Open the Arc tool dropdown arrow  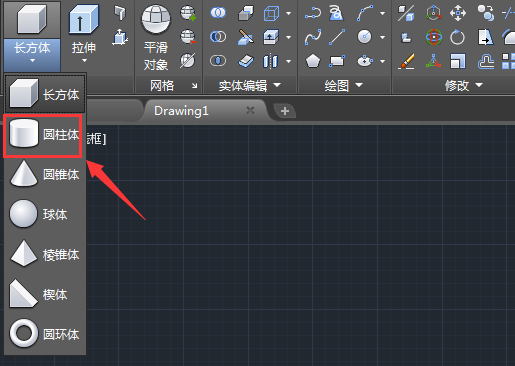[383, 14]
